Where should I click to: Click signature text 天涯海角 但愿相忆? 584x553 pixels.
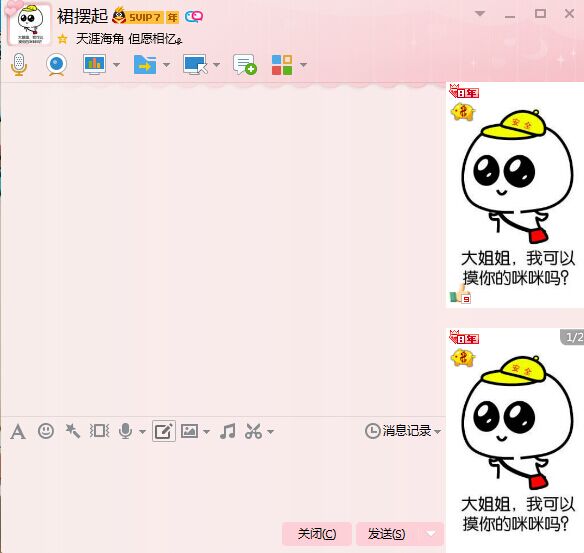click(129, 39)
